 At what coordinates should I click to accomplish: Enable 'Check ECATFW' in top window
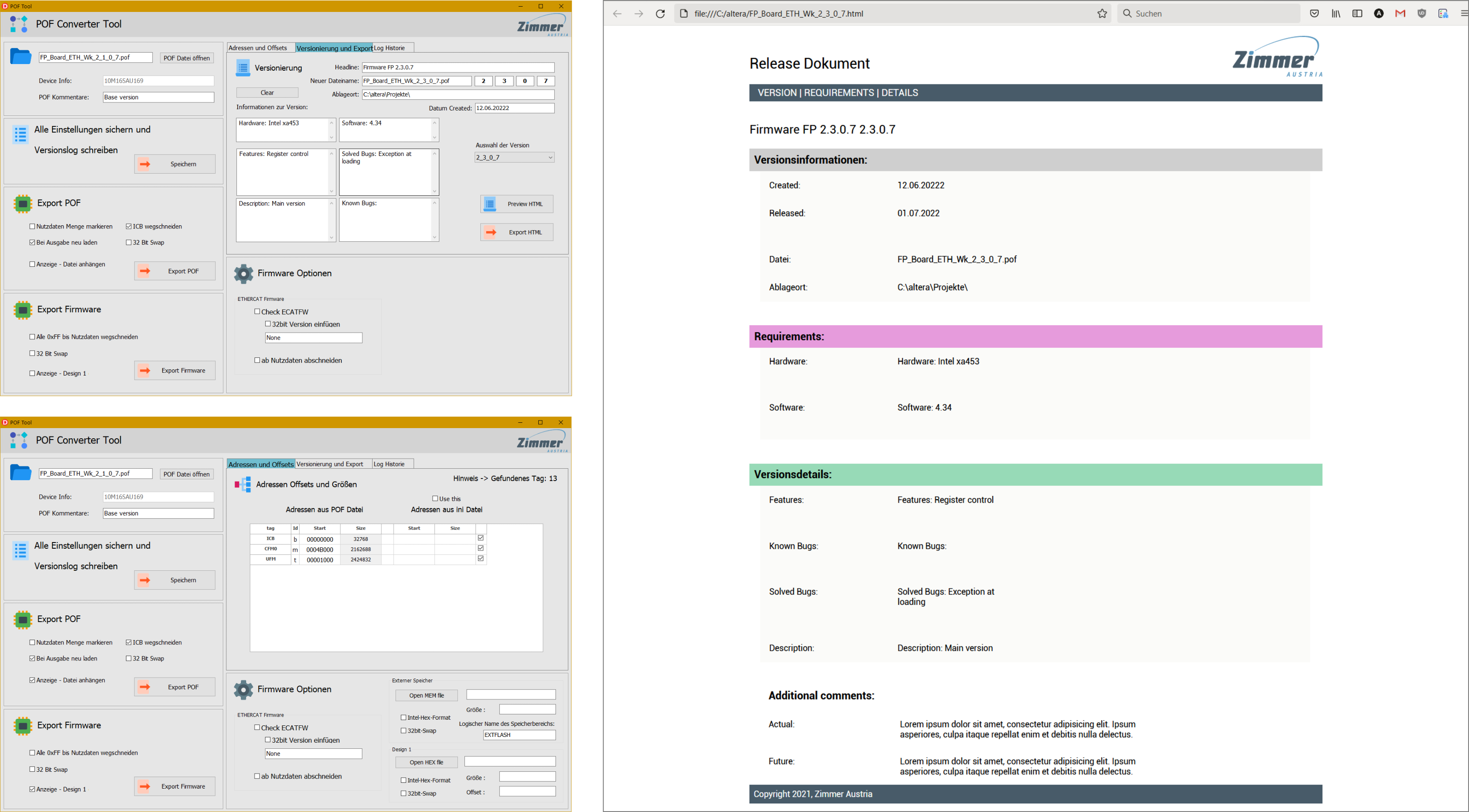(x=257, y=311)
